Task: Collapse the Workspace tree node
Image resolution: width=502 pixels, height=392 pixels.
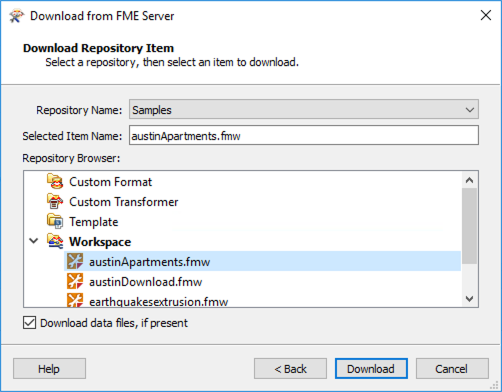Action: click(x=34, y=241)
